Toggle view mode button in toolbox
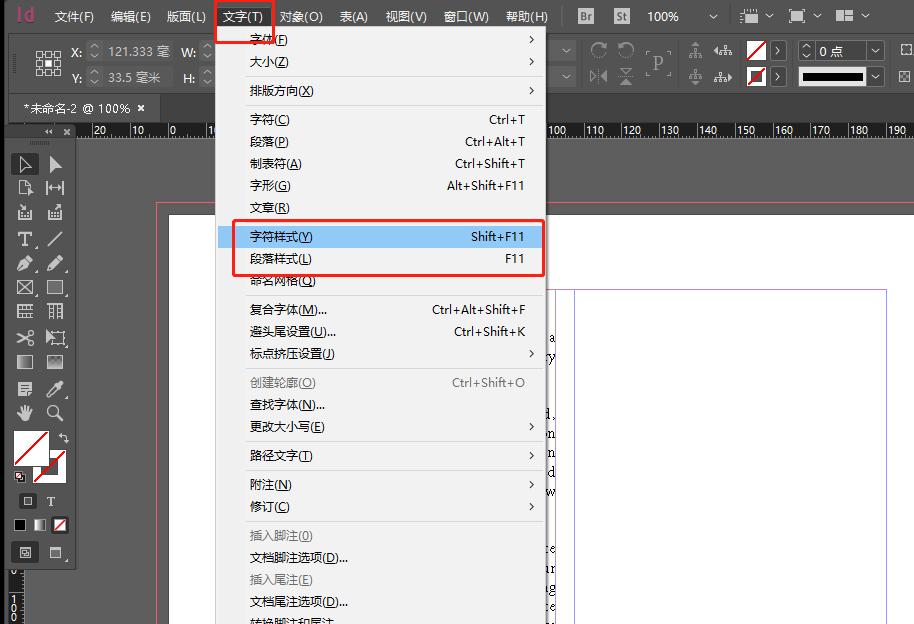 [x=25, y=552]
